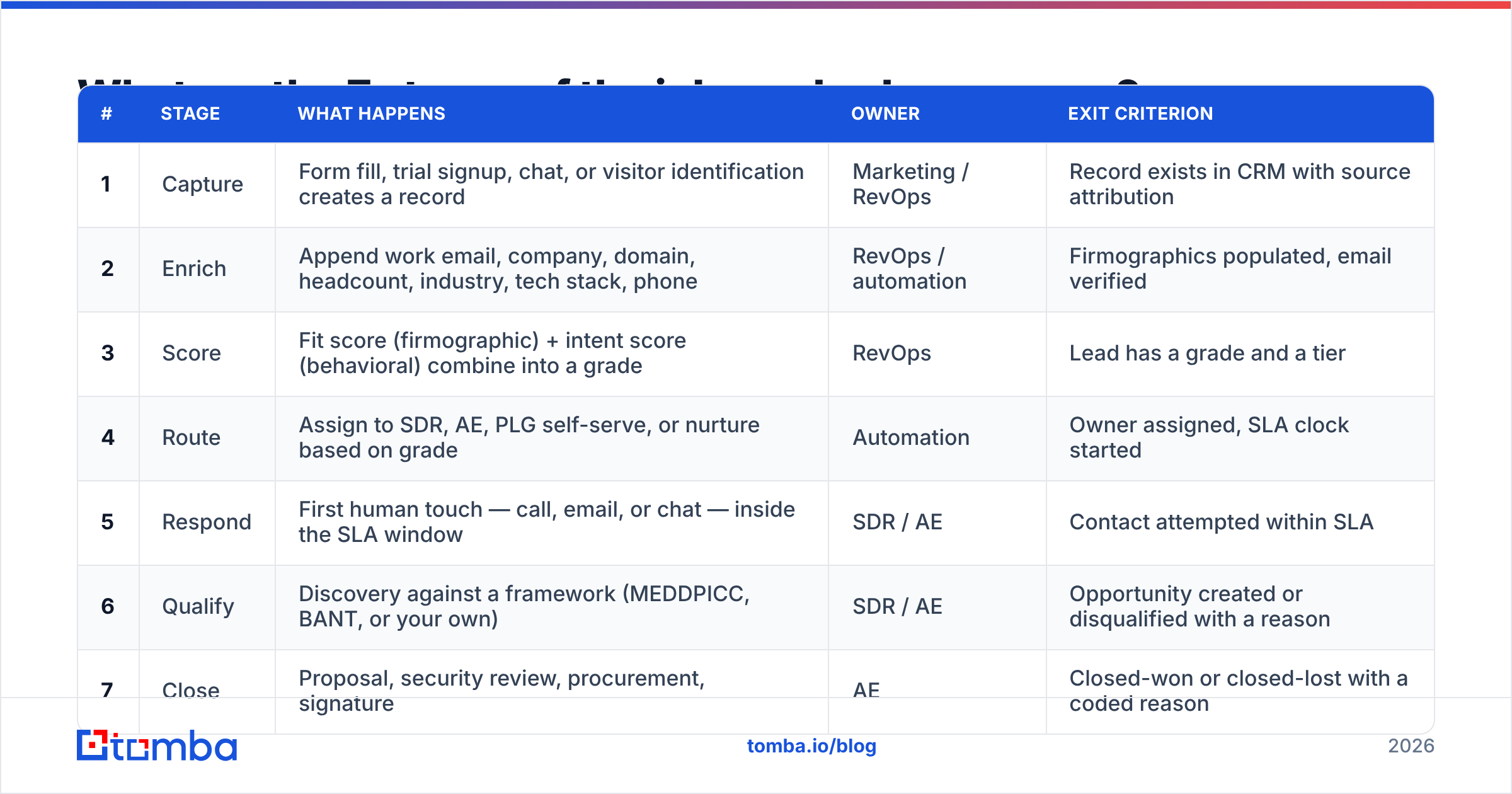Viewport: 1512px width, 794px height.
Task: Click 'RevOps / automation' owner cell
Action: pos(937,269)
